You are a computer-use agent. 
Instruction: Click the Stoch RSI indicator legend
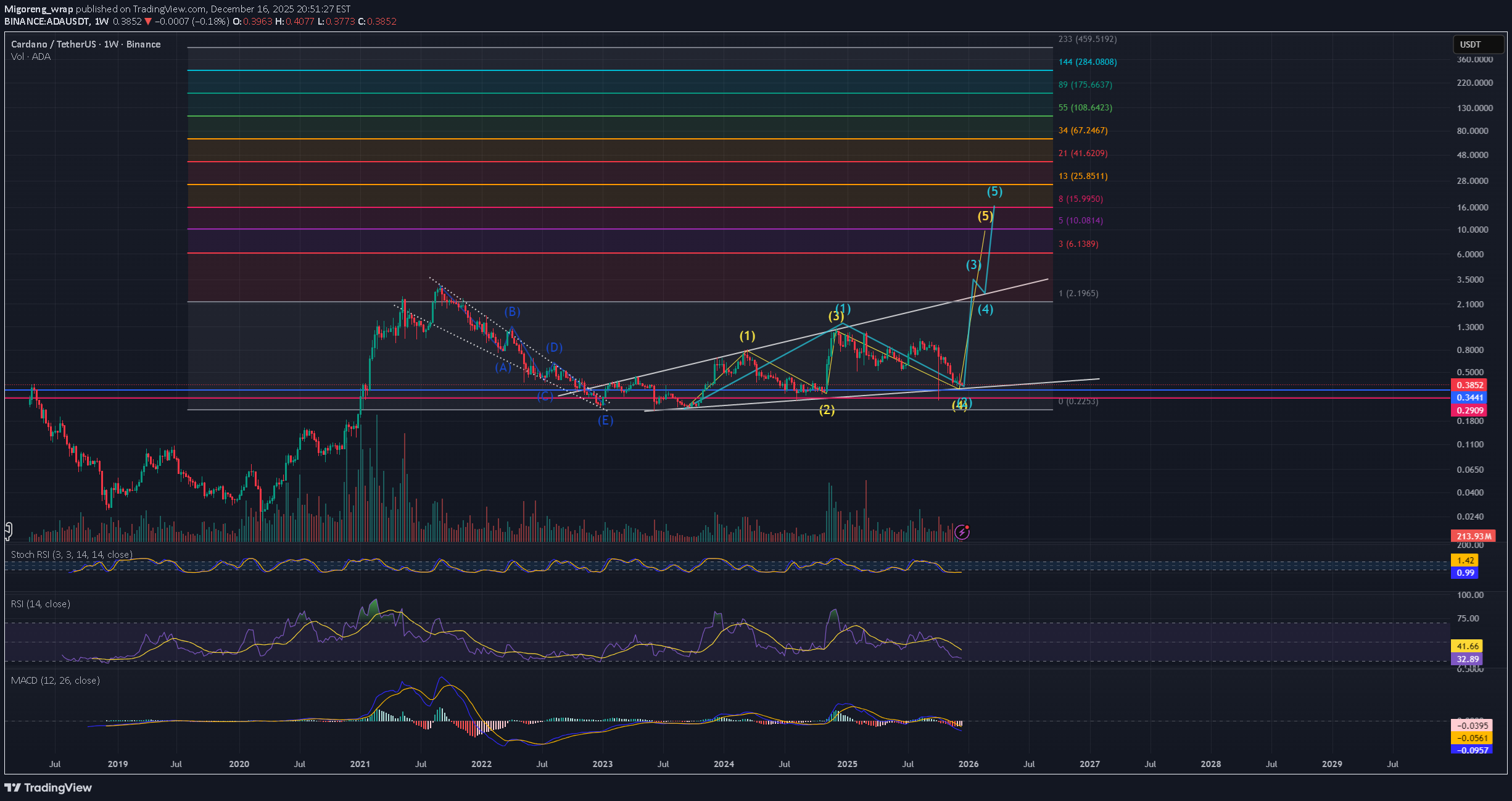(x=72, y=555)
